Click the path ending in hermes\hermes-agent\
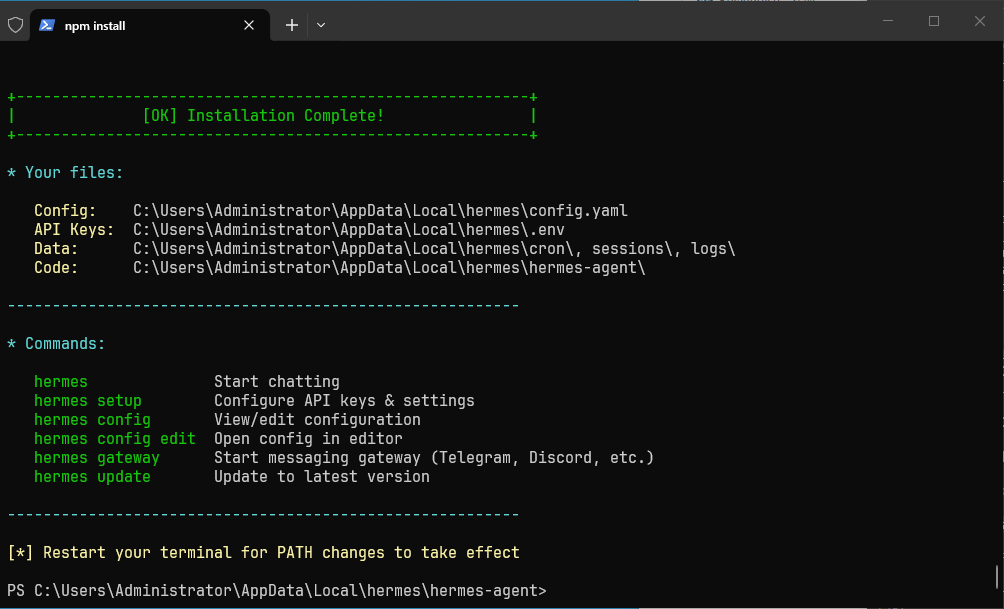Image resolution: width=1004 pixels, height=609 pixels. [389, 268]
